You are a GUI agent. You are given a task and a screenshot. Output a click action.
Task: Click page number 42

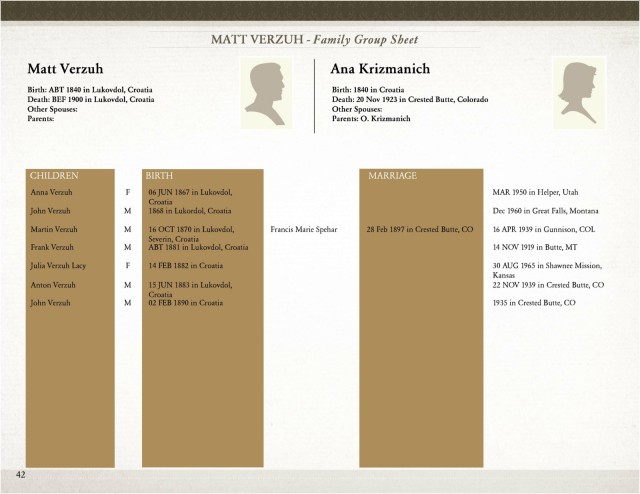tap(20, 474)
